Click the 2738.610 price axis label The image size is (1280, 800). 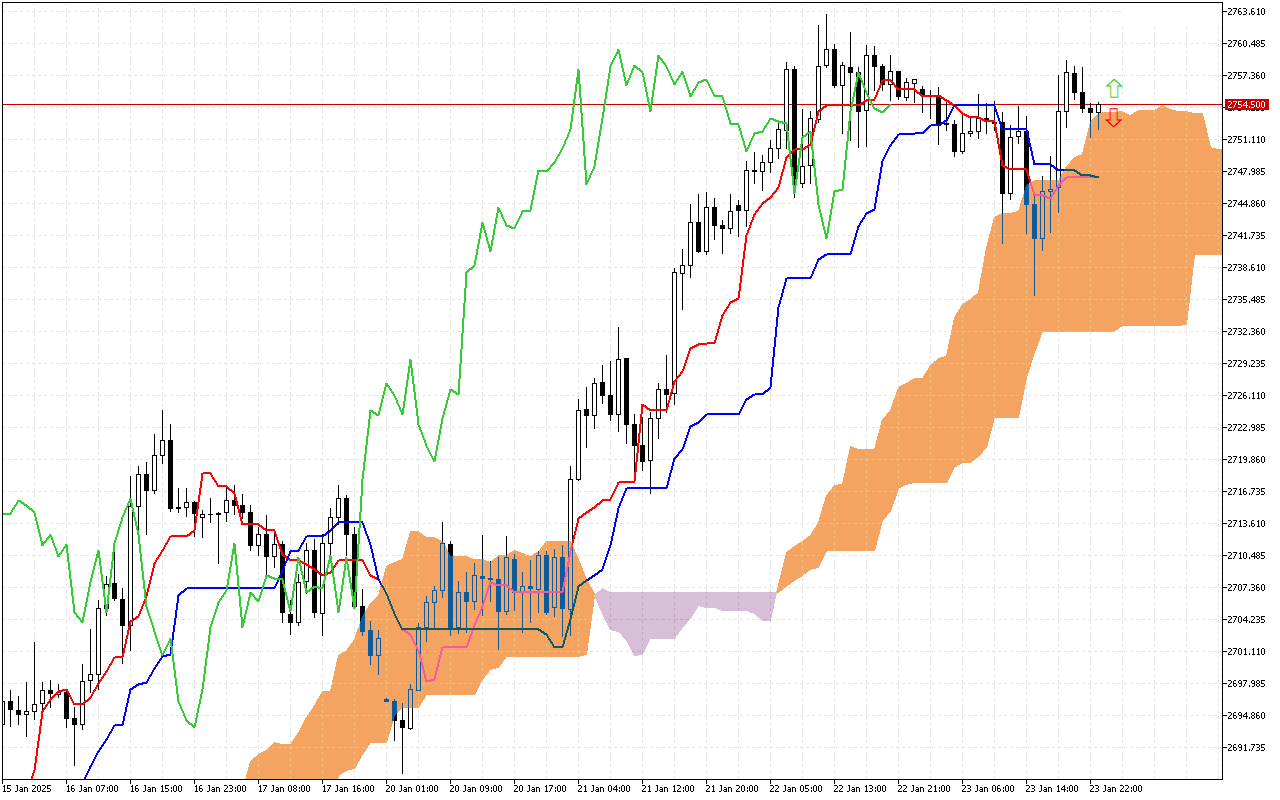pyautogui.click(x=1247, y=268)
